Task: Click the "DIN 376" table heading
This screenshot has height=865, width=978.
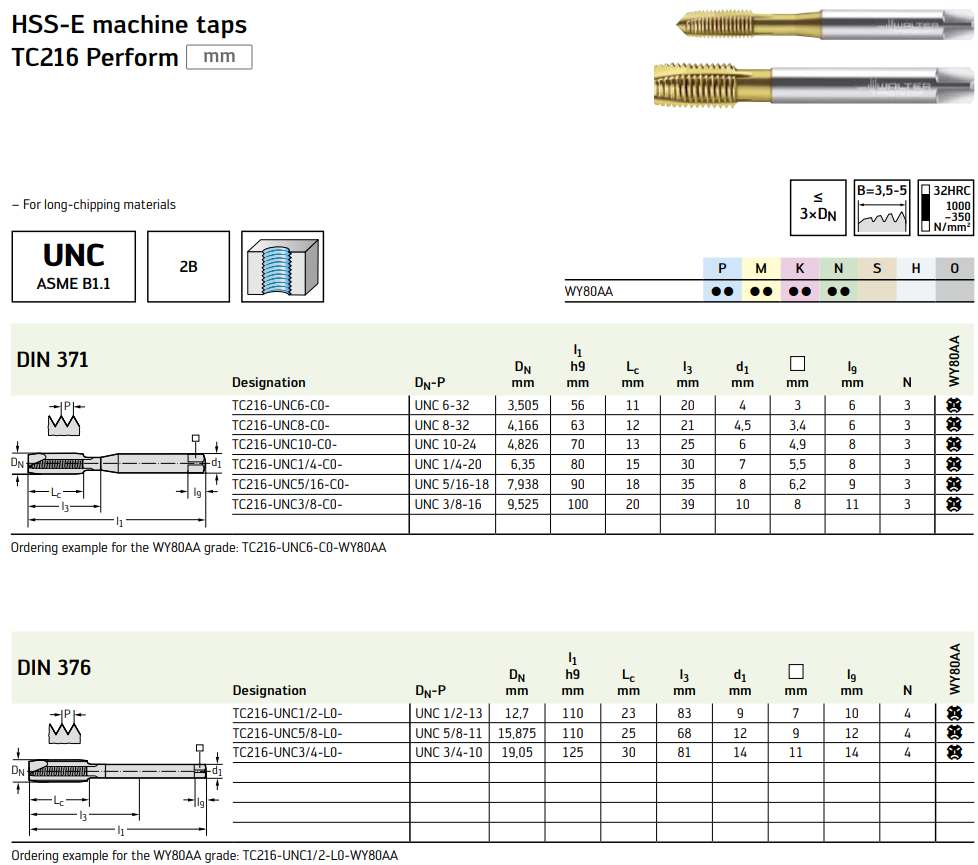Action: (x=54, y=668)
